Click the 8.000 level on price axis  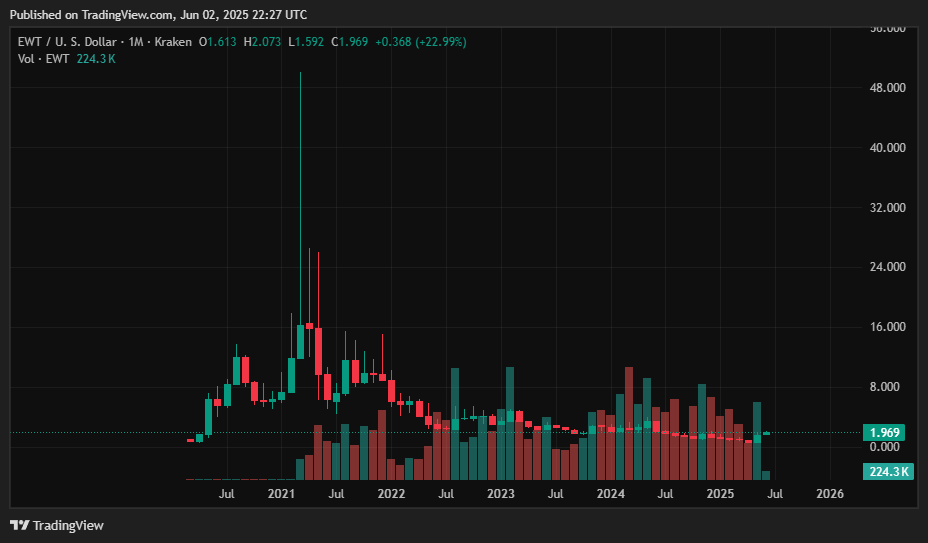[887, 387]
